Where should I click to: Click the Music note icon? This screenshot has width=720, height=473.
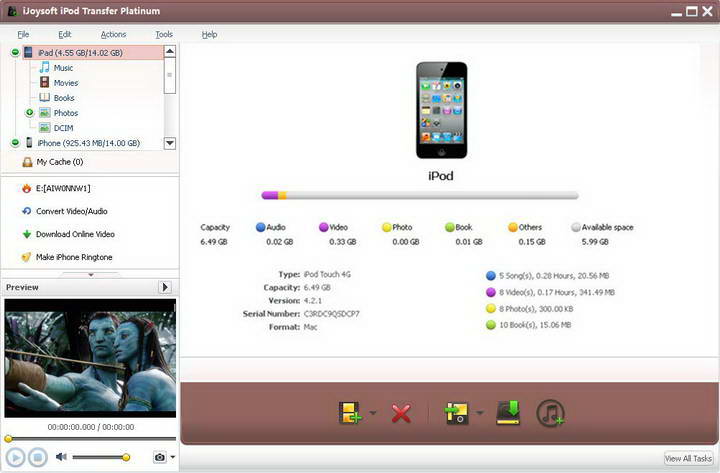(x=45, y=68)
